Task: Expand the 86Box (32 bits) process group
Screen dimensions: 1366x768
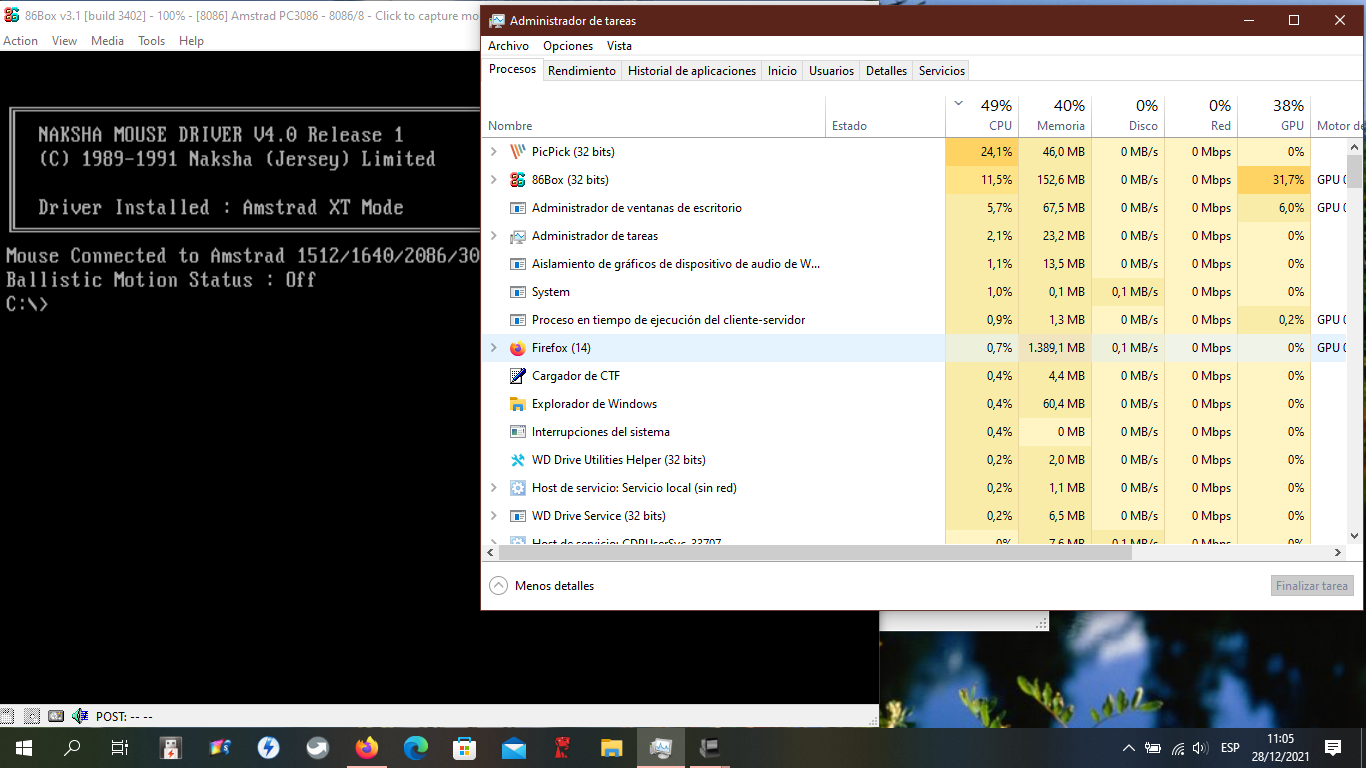Action: [492, 179]
